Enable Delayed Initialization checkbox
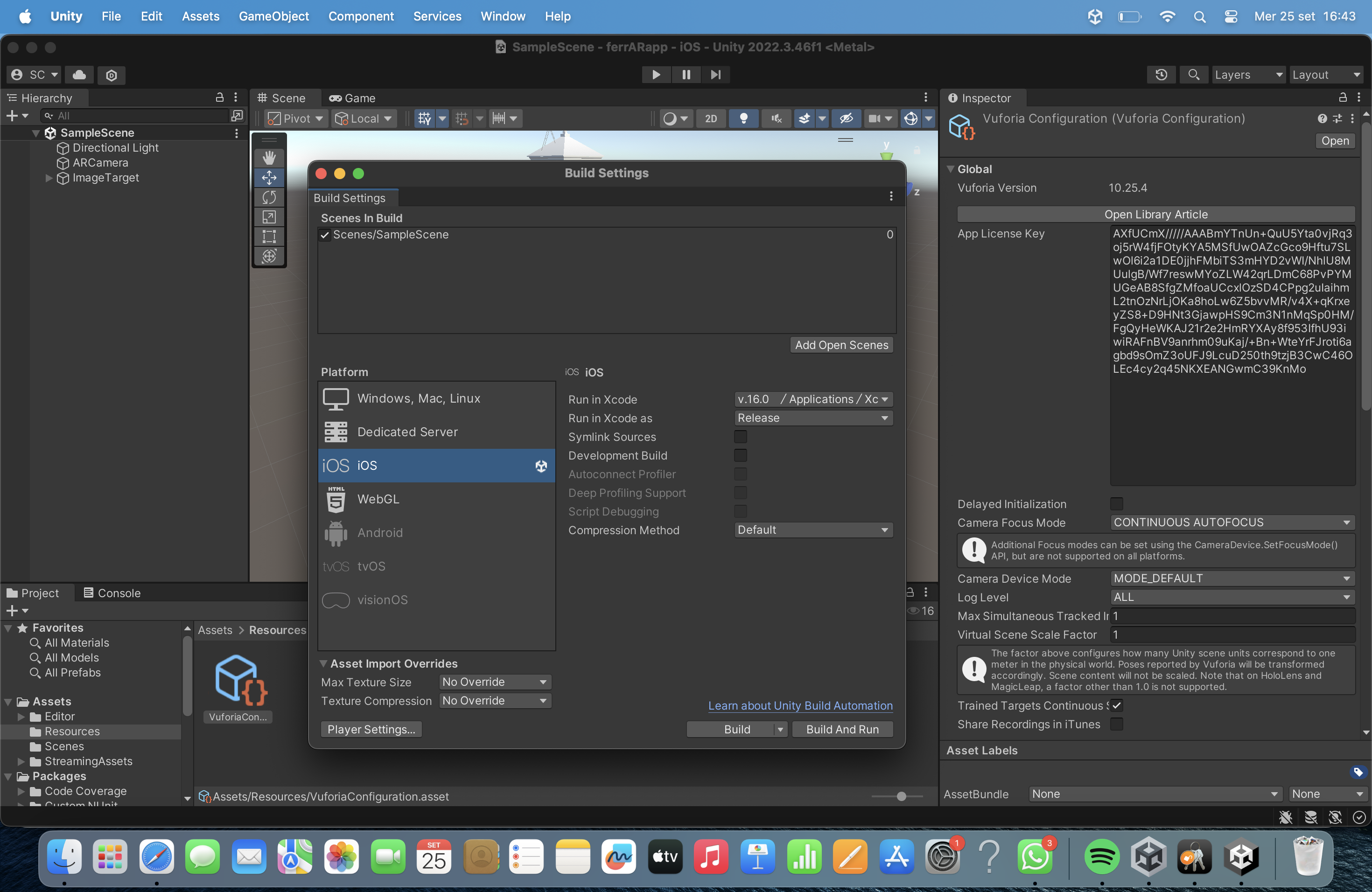 (x=1117, y=504)
